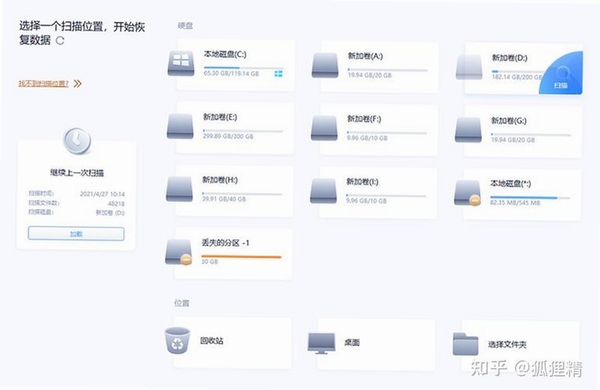Click the orange 丢失的分区 -1 bar
The image size is (600, 390).
241,257
